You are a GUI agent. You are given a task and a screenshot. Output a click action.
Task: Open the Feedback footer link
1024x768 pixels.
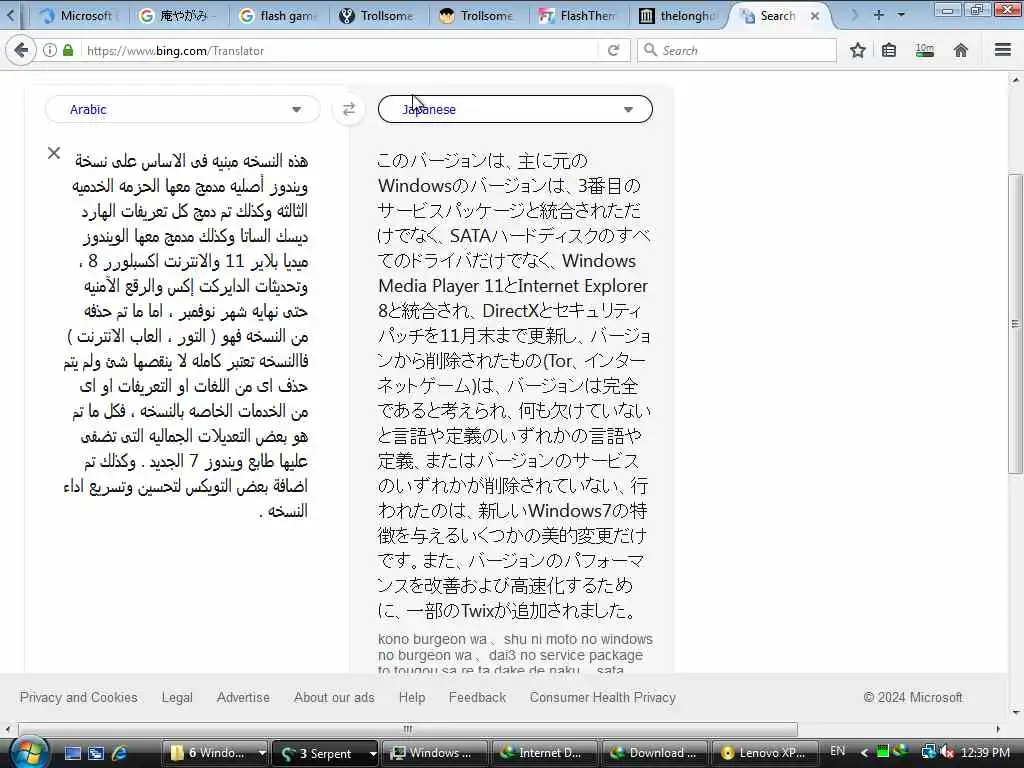pos(477,697)
